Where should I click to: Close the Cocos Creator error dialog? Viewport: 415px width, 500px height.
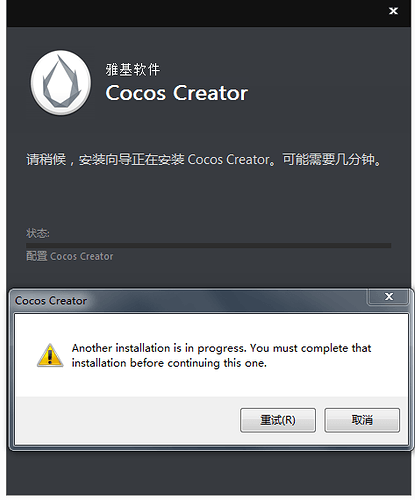389,296
